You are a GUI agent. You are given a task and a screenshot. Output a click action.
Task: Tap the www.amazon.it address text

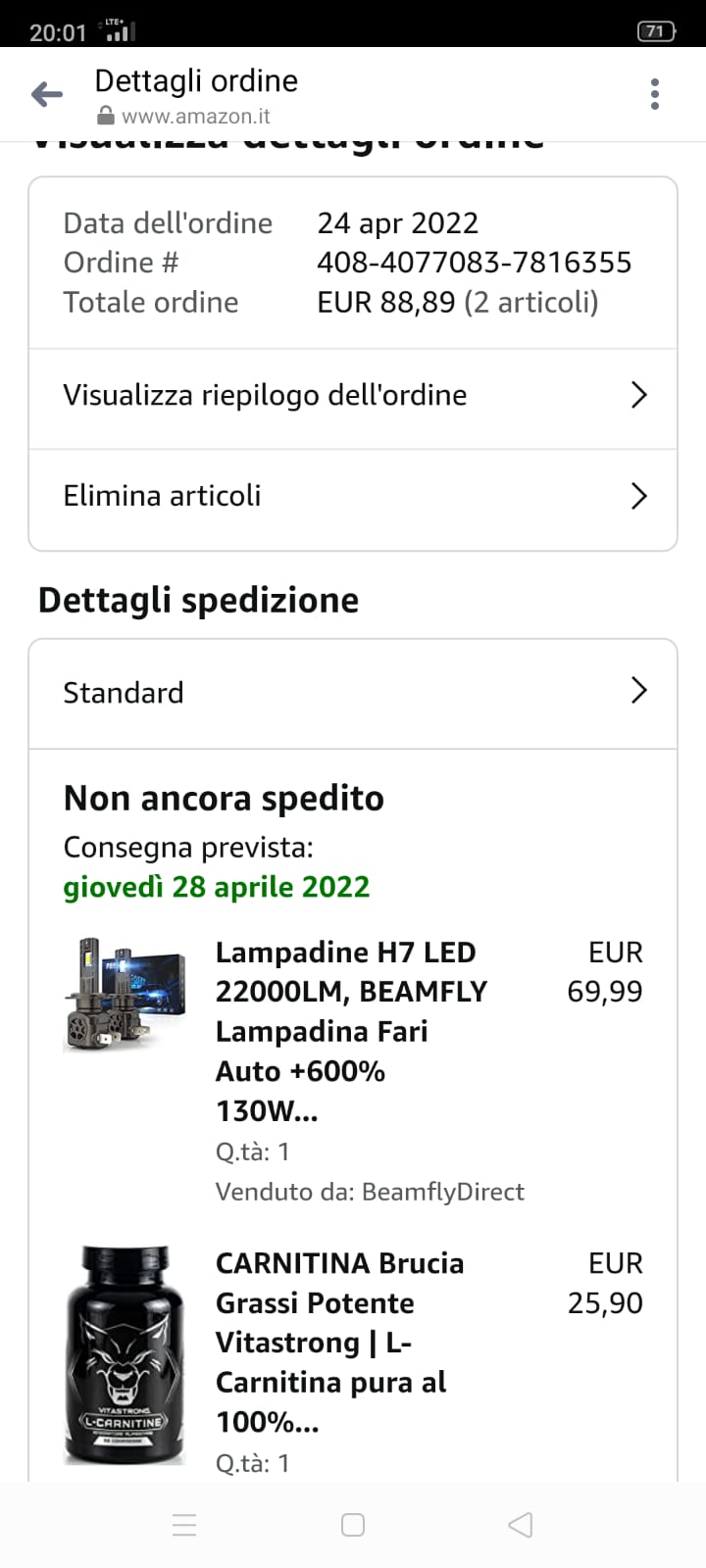coord(195,117)
